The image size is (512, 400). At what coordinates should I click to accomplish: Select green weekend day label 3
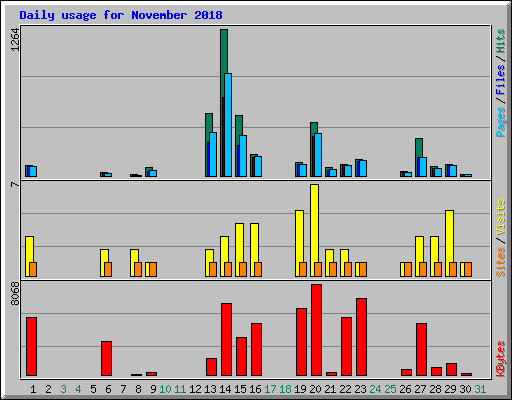pos(63,389)
